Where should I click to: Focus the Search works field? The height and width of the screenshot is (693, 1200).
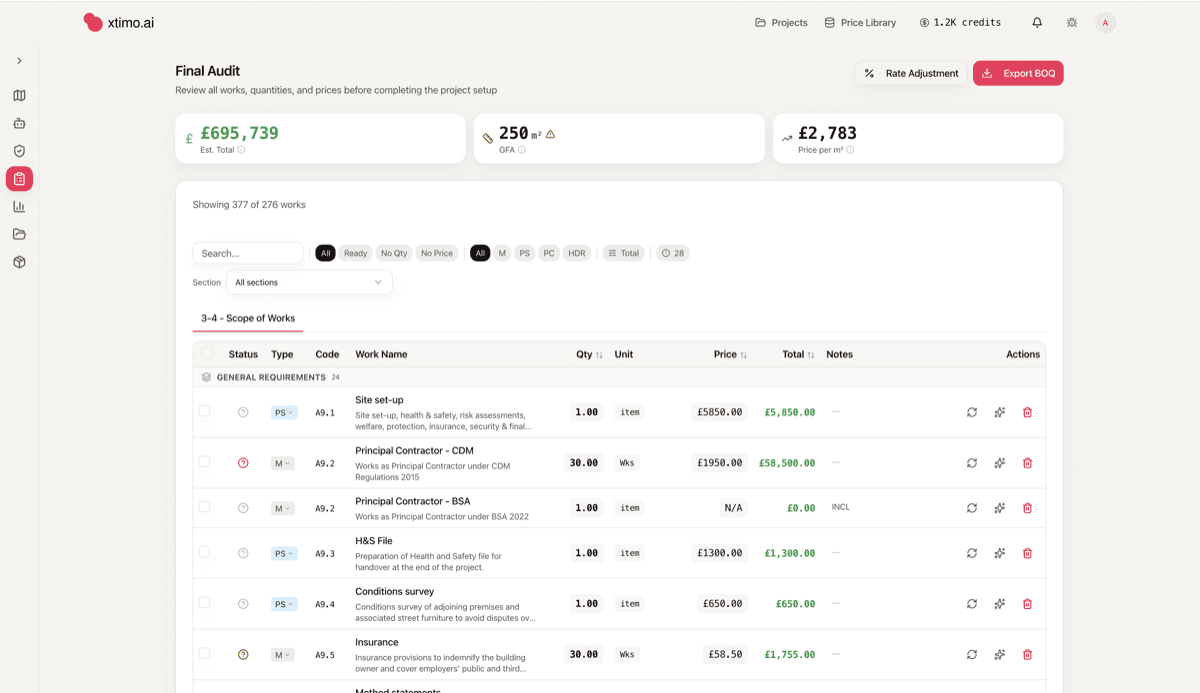pos(248,253)
